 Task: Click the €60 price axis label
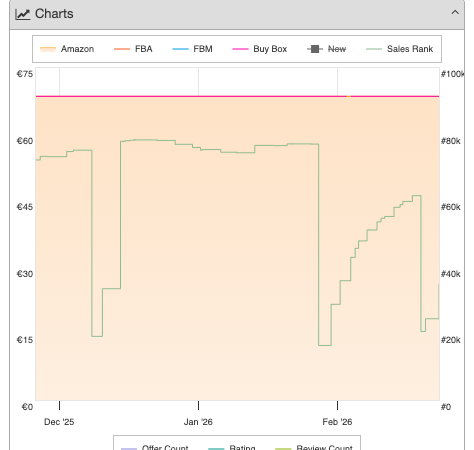tap(25, 141)
